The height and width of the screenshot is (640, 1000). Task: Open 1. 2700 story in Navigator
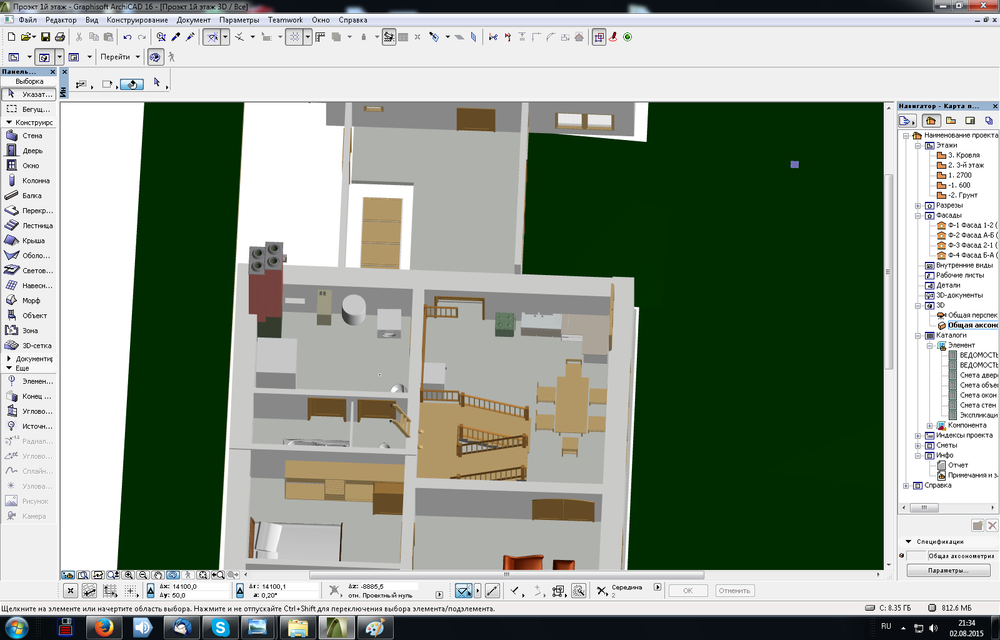click(959, 175)
